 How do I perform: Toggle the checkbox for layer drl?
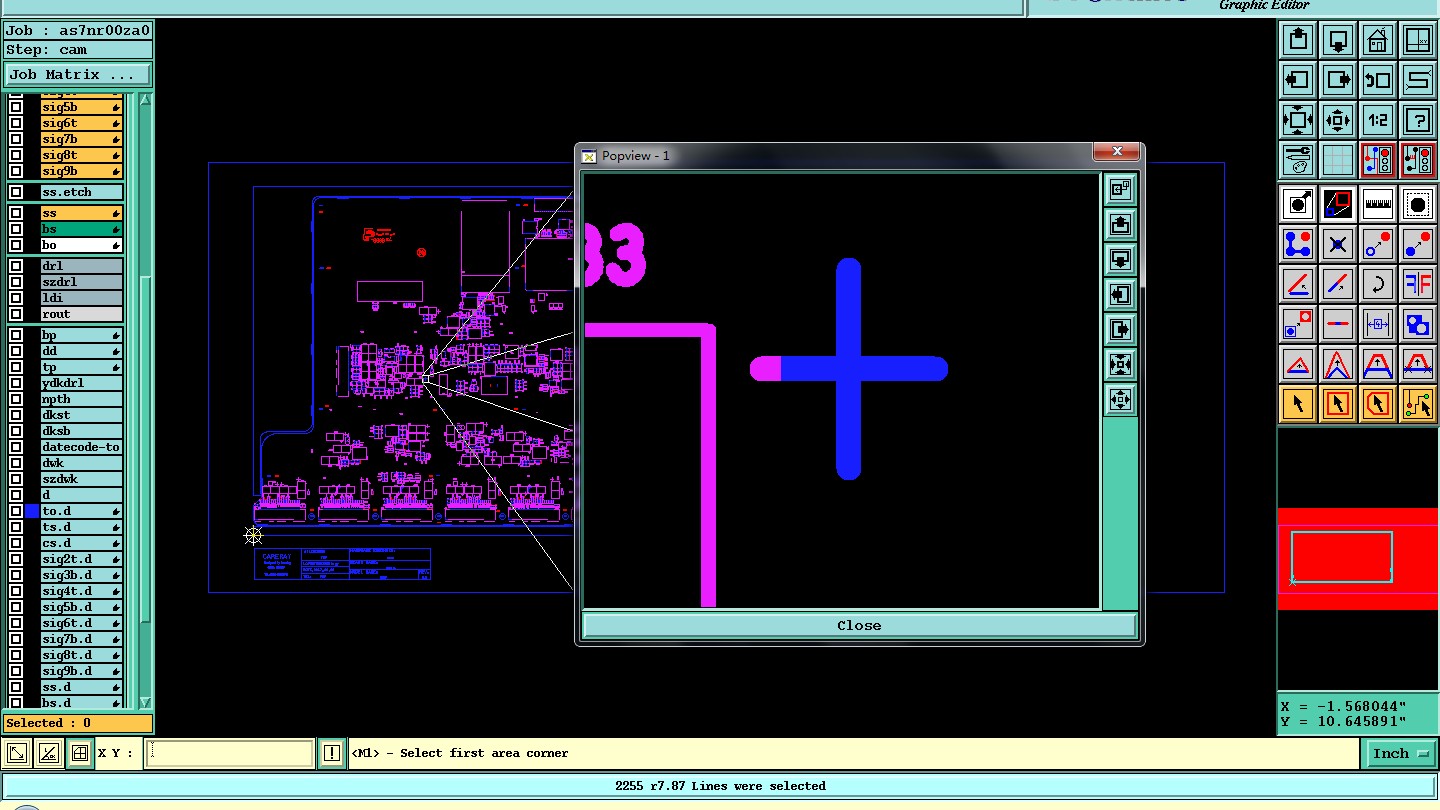click(16, 266)
